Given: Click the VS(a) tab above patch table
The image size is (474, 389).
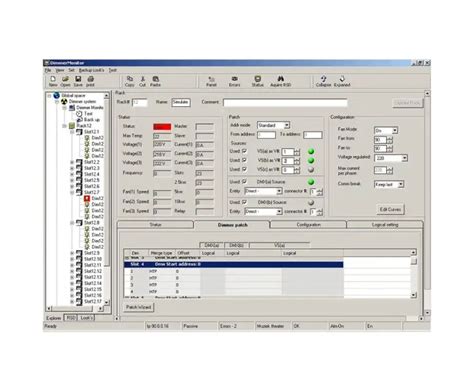Looking at the screenshot, I should pos(279,245).
